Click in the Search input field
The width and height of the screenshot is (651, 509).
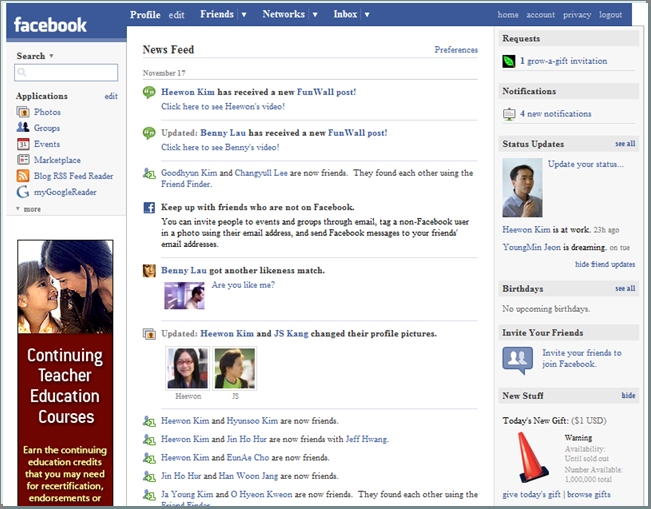pos(66,72)
